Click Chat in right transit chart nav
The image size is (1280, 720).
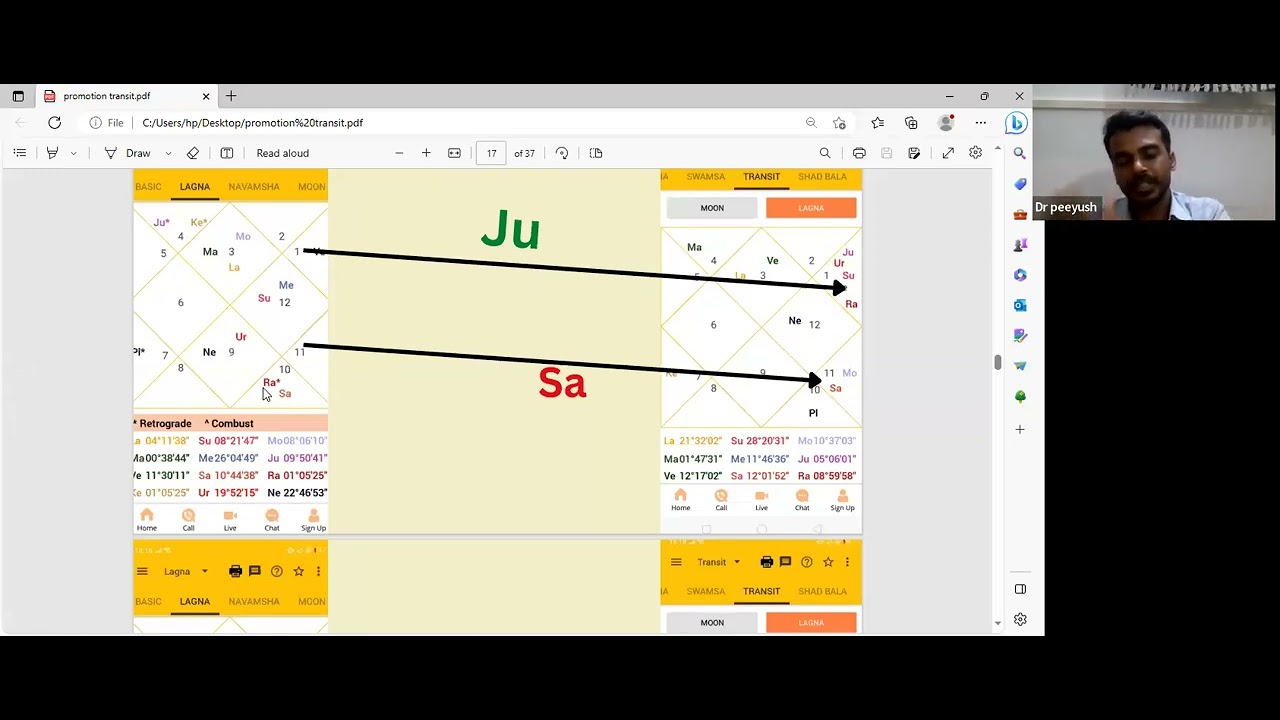pyautogui.click(x=802, y=501)
